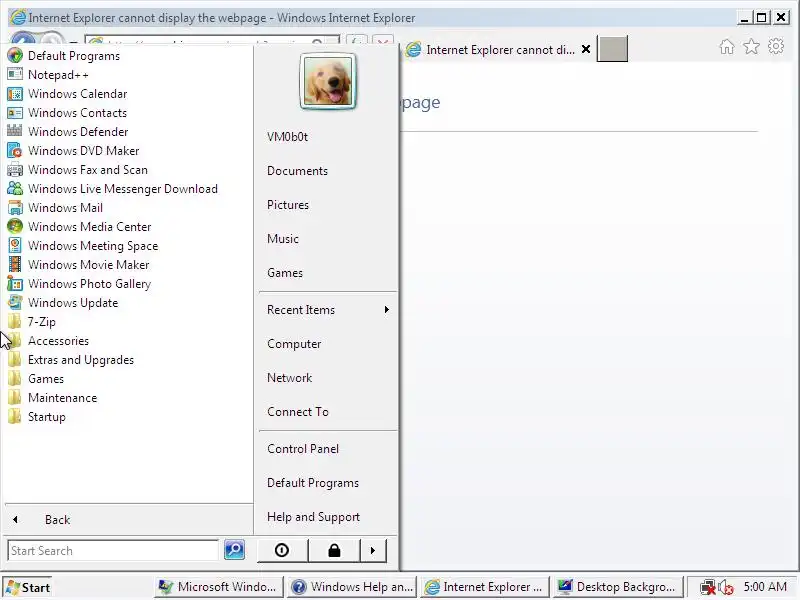Open Internet Explorer Tools gear
This screenshot has width=800, height=600.
click(776, 46)
